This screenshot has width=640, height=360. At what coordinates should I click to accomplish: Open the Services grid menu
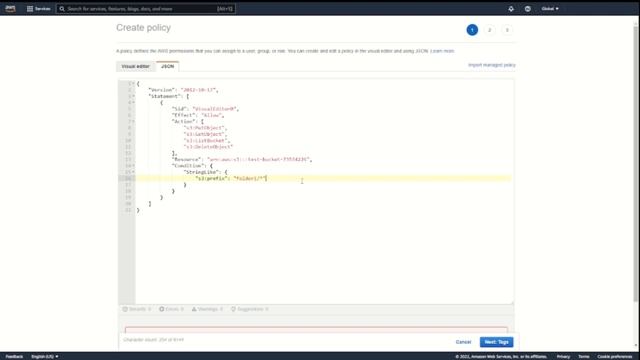[x=39, y=9]
